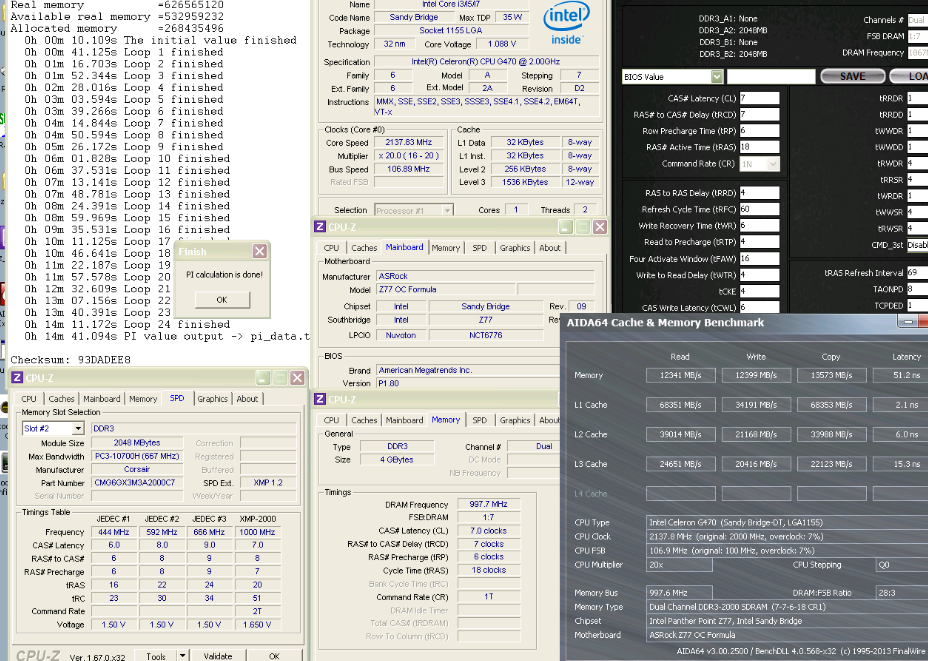
Task: Click the Loop 24 finished line in Super PI
Action: 127,324
